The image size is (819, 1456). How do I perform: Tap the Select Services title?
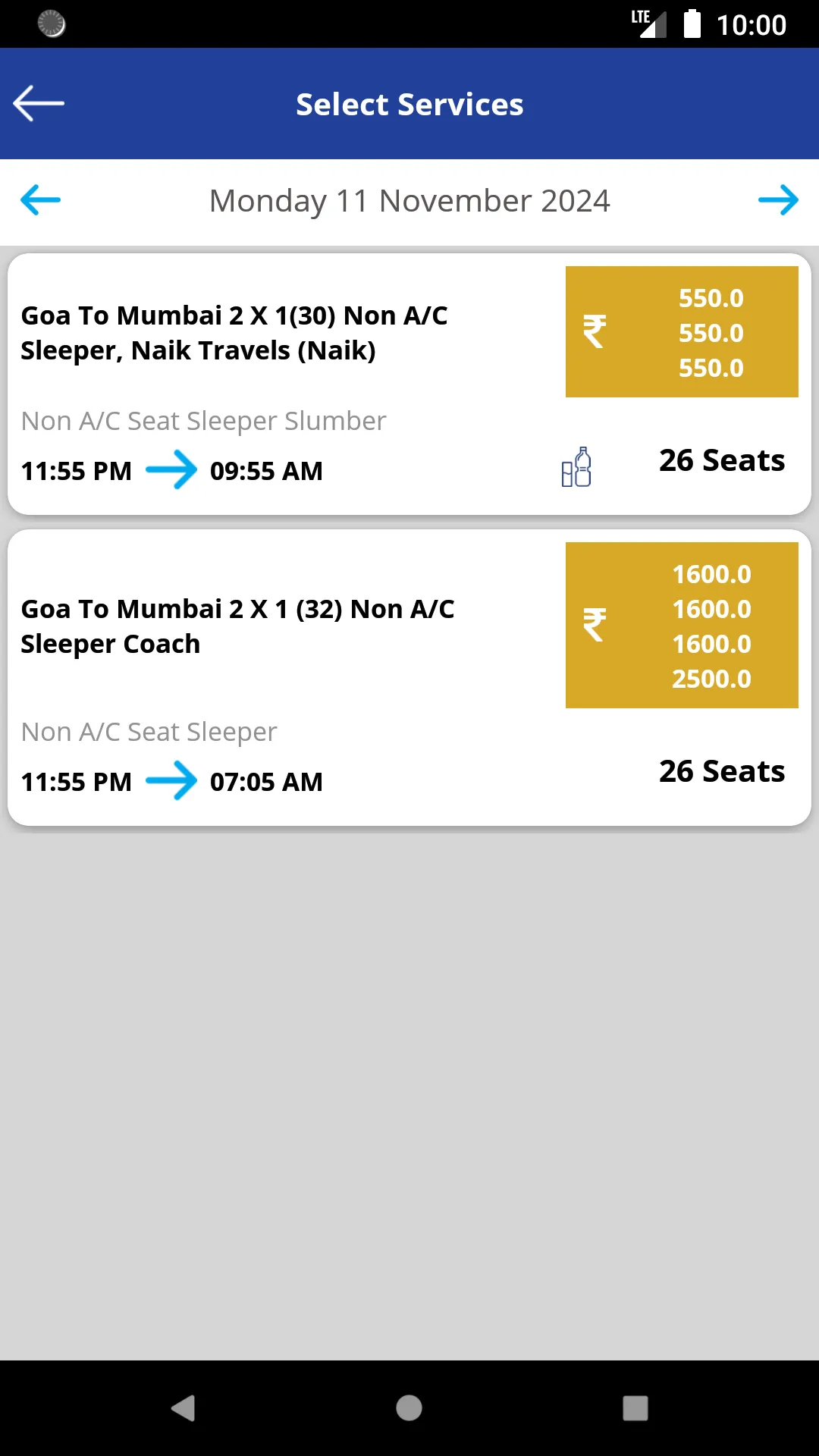(x=409, y=105)
